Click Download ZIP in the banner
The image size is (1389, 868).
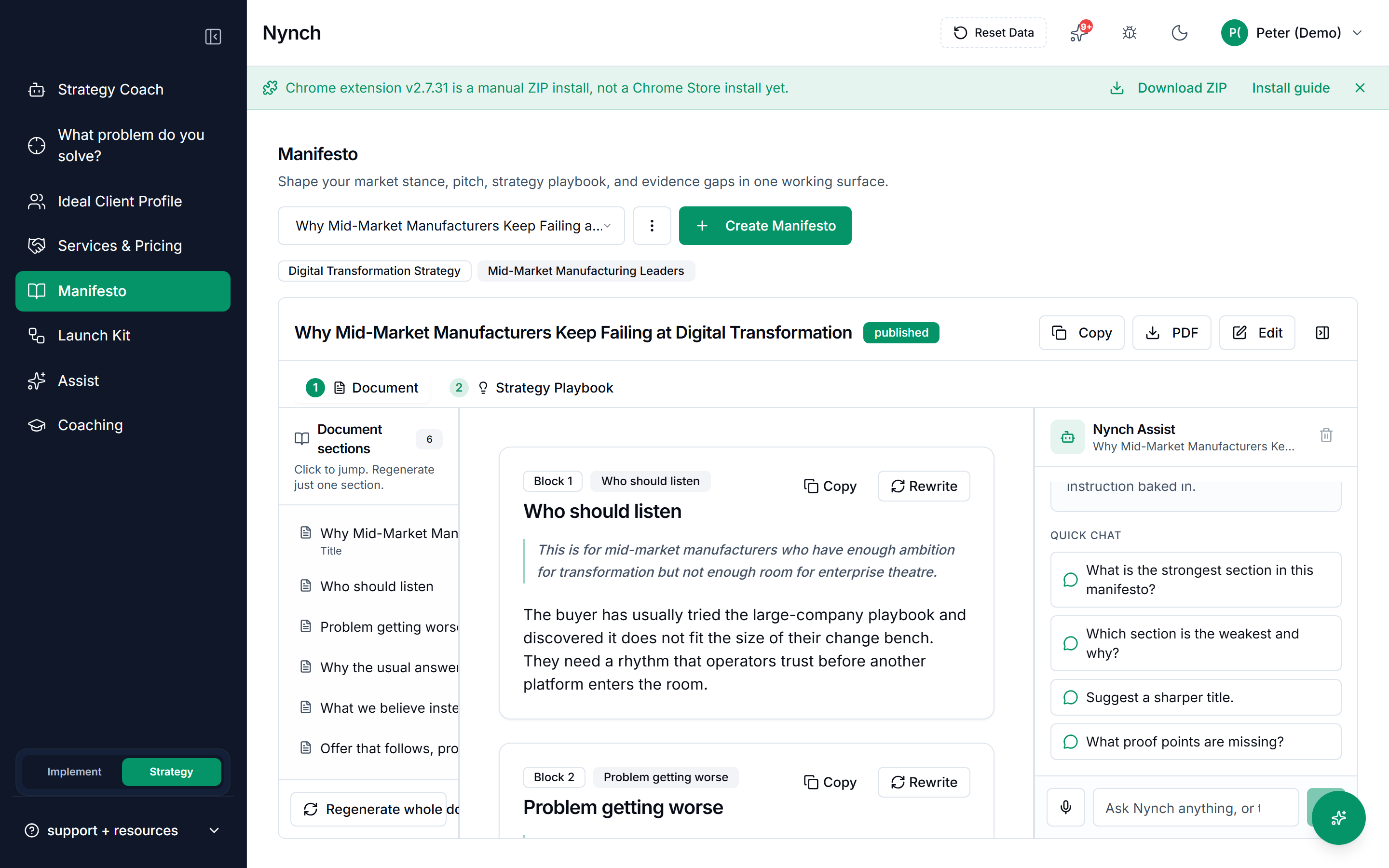[1168, 88]
